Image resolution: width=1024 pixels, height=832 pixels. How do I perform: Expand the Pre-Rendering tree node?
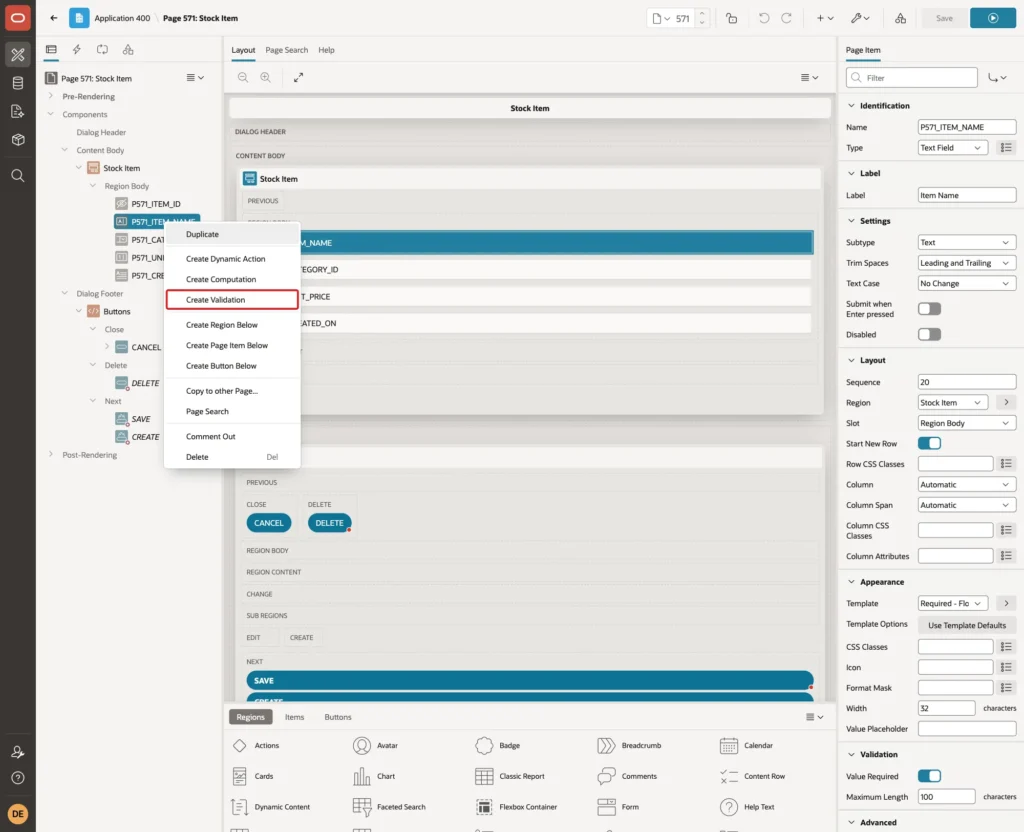[50, 96]
